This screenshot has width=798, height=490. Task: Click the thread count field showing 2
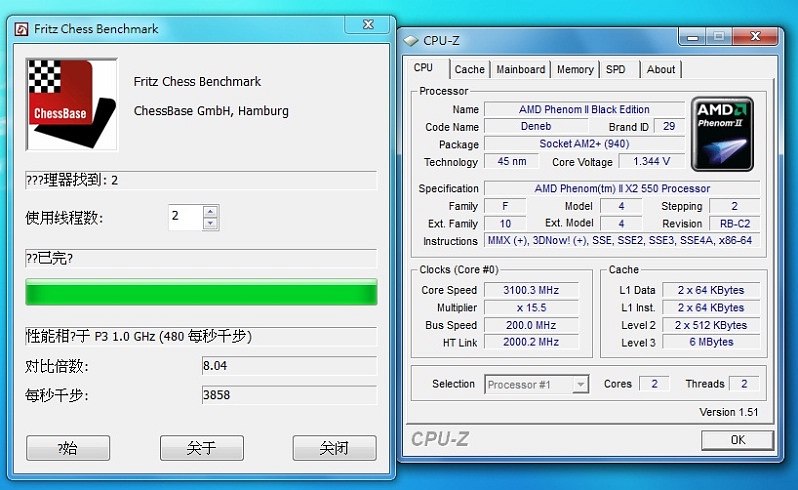click(185, 217)
